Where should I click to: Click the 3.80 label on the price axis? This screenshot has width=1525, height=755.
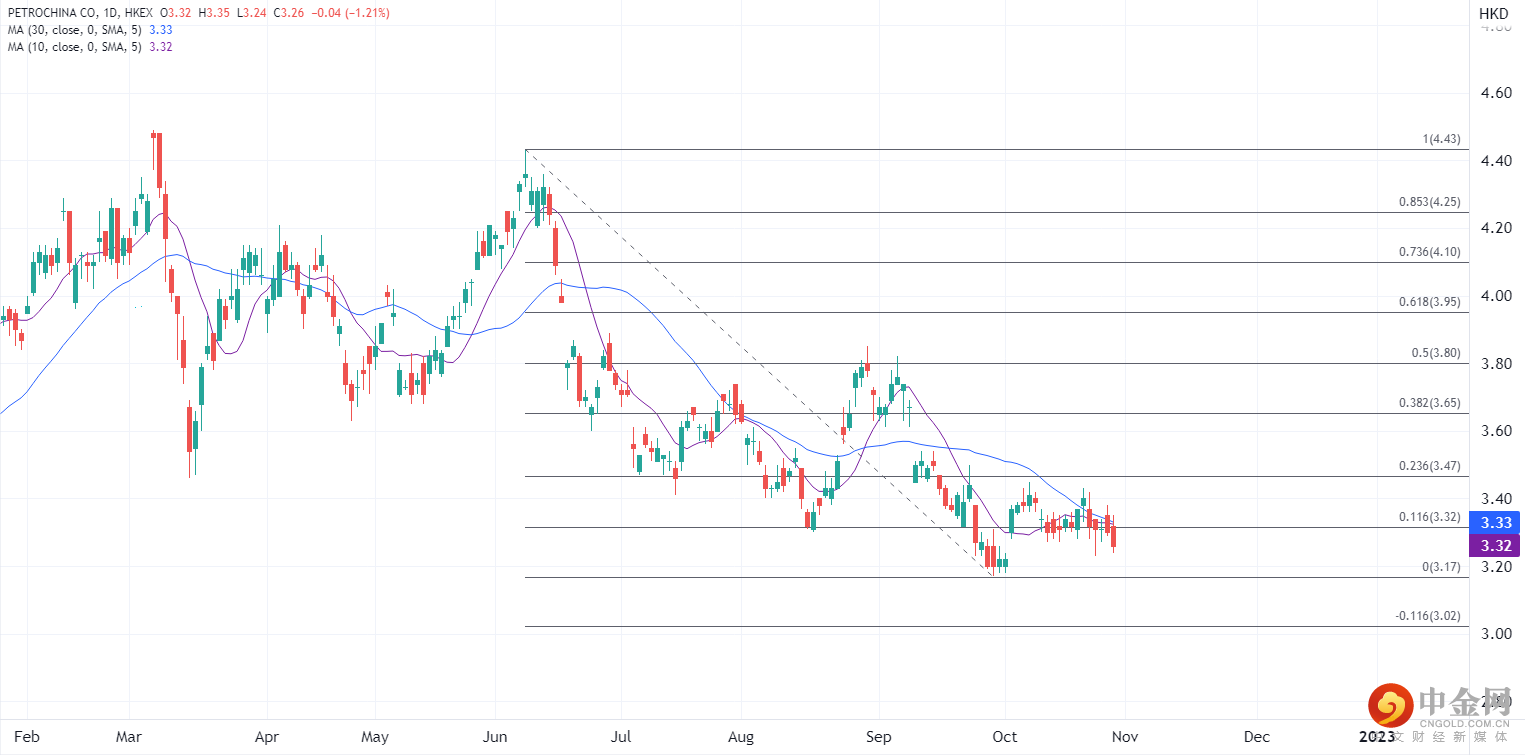[1496, 364]
